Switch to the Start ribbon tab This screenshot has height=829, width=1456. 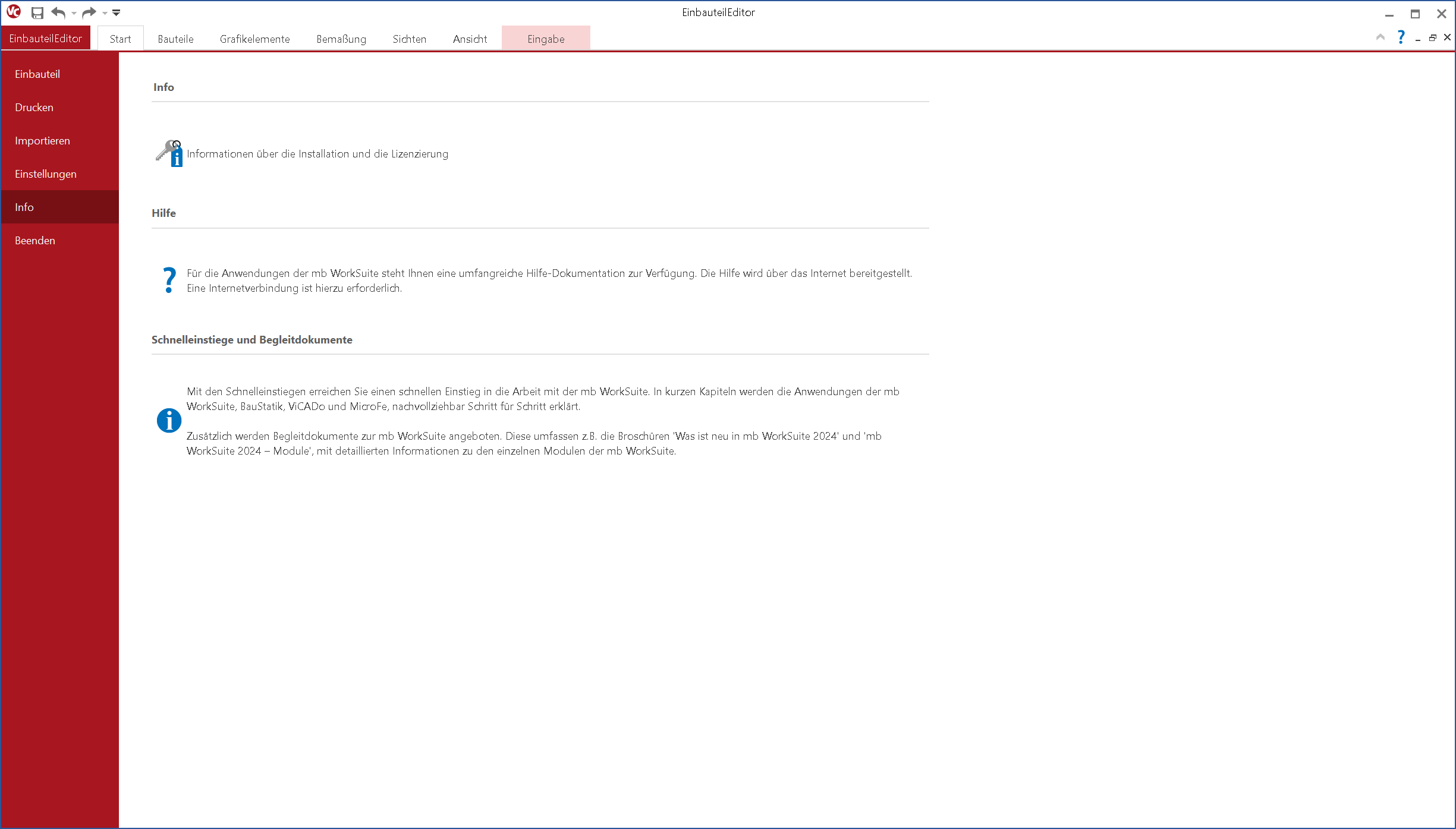click(120, 39)
